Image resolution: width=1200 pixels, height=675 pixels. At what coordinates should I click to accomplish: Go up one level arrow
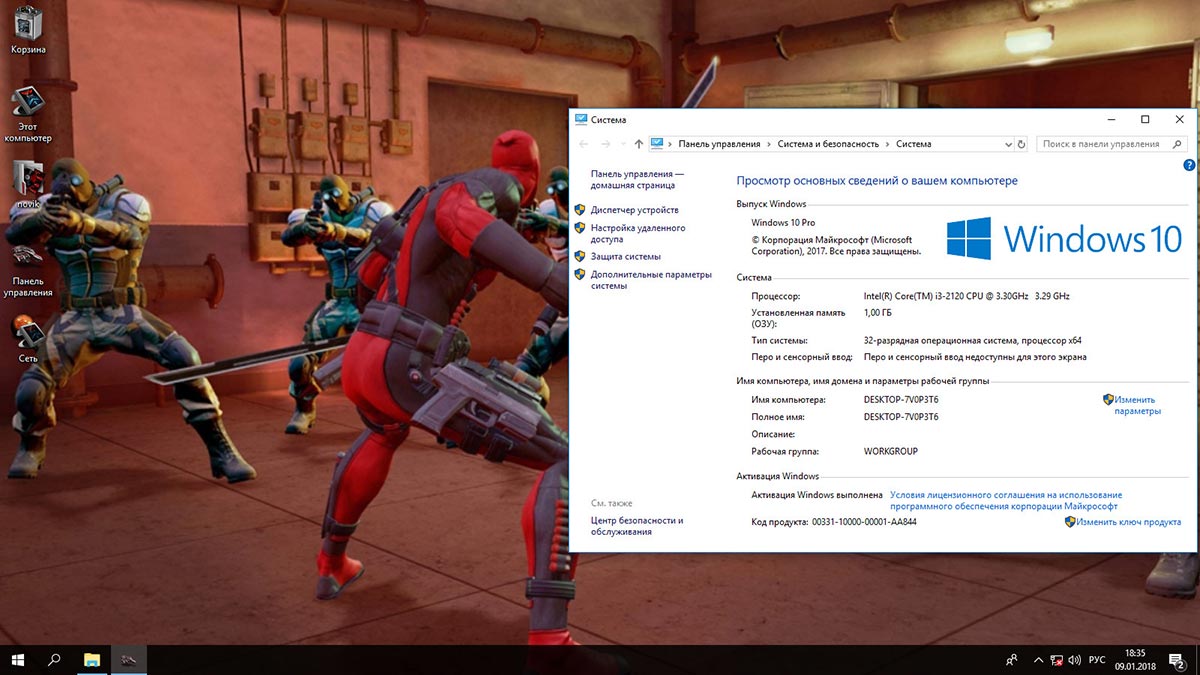point(639,144)
